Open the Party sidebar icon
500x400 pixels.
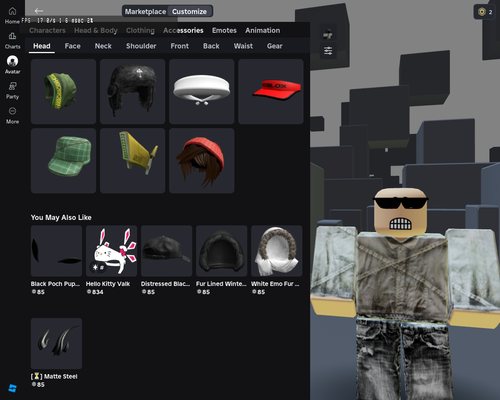click(12, 90)
